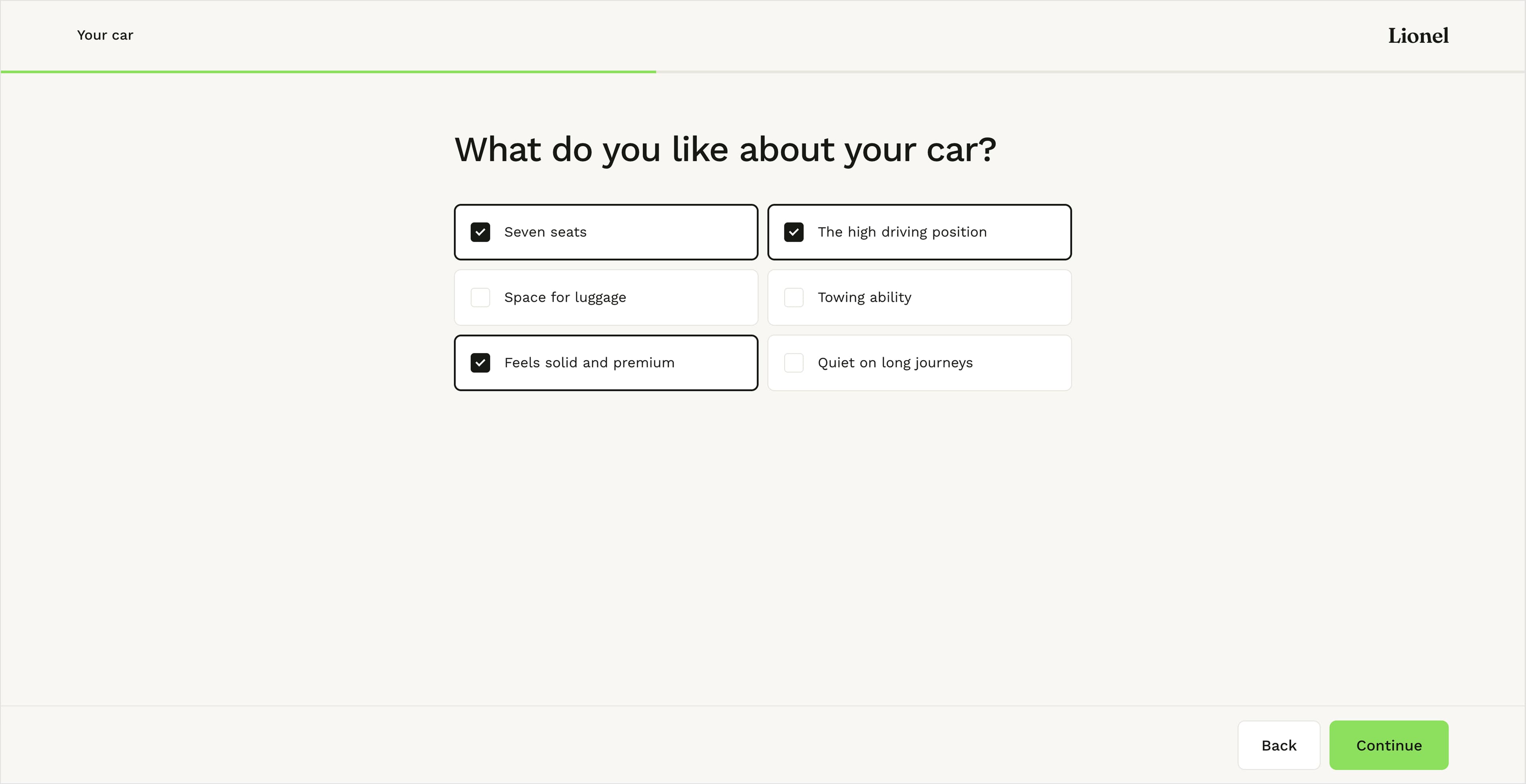This screenshot has width=1526, height=784.
Task: Click the green progress bar
Action: (327, 72)
